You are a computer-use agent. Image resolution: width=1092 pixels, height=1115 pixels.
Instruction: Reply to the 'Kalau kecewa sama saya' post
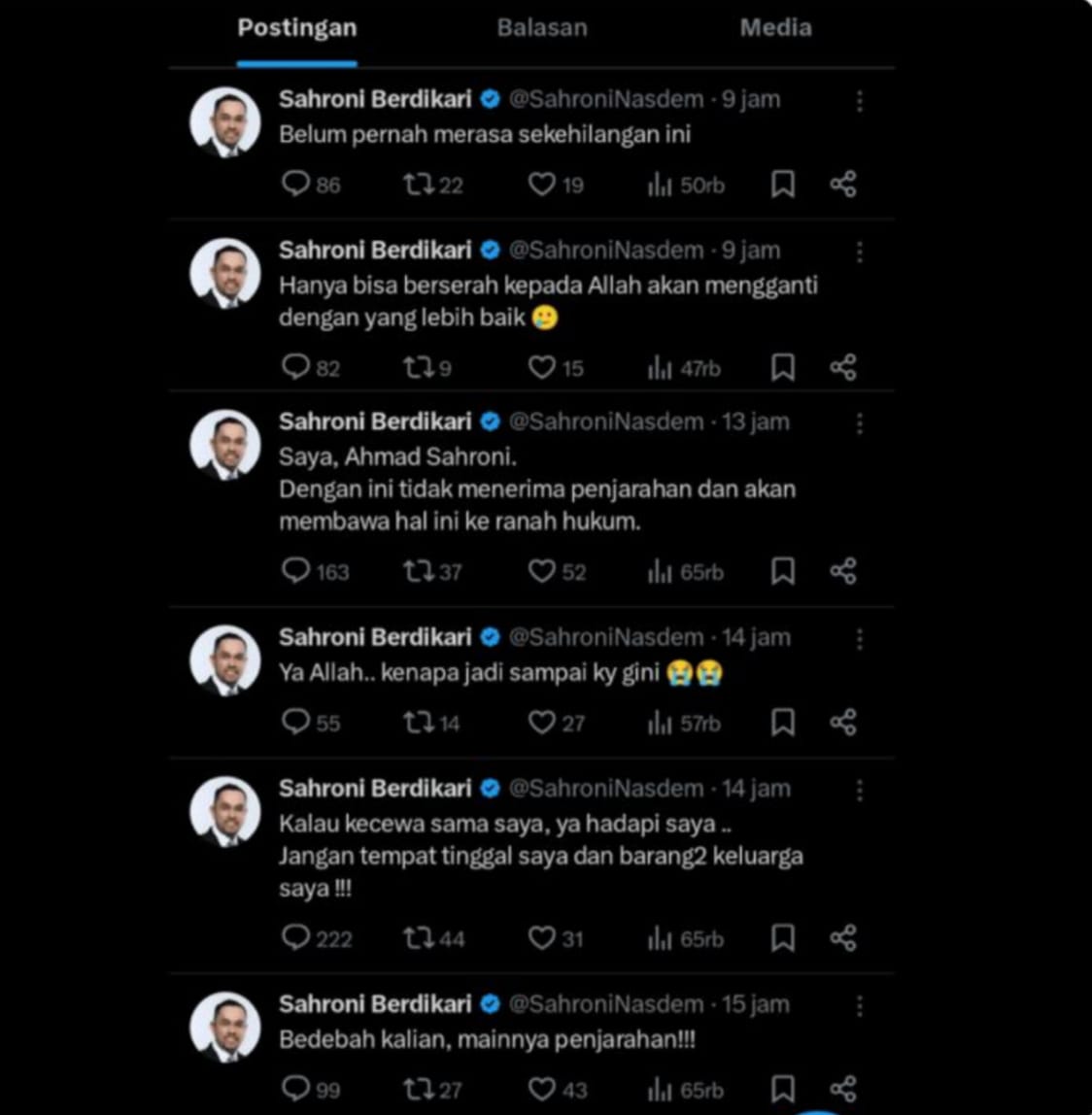(x=295, y=937)
